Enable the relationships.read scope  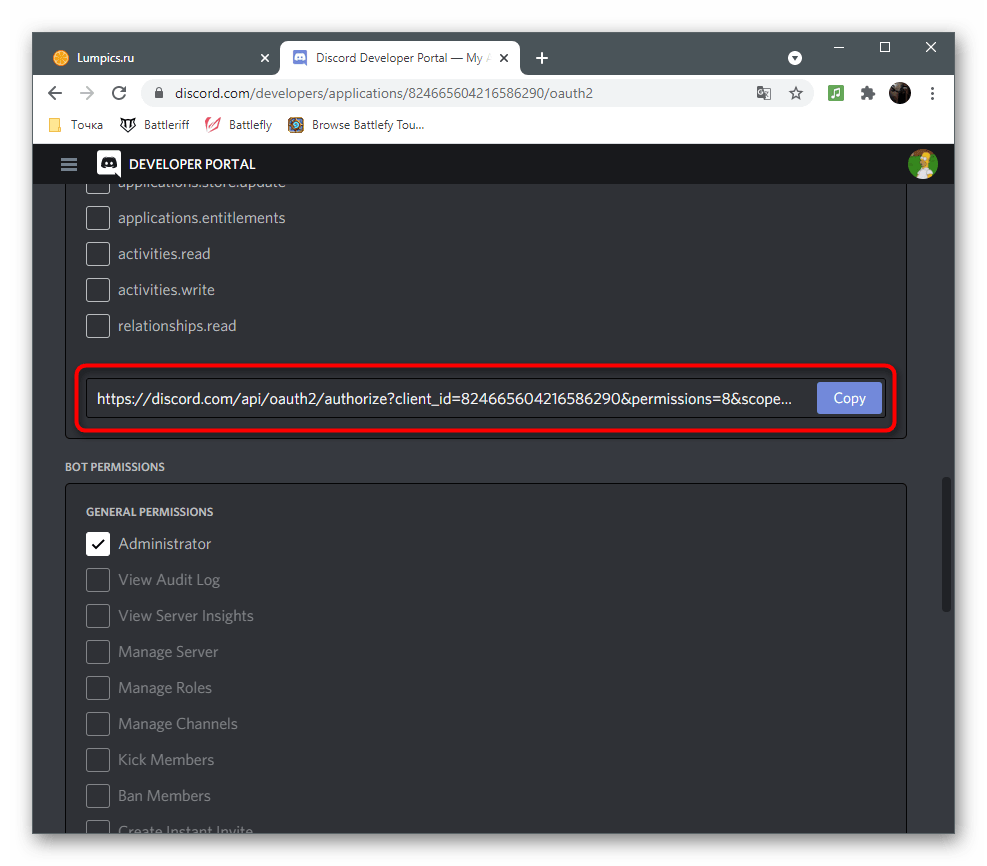coord(97,325)
